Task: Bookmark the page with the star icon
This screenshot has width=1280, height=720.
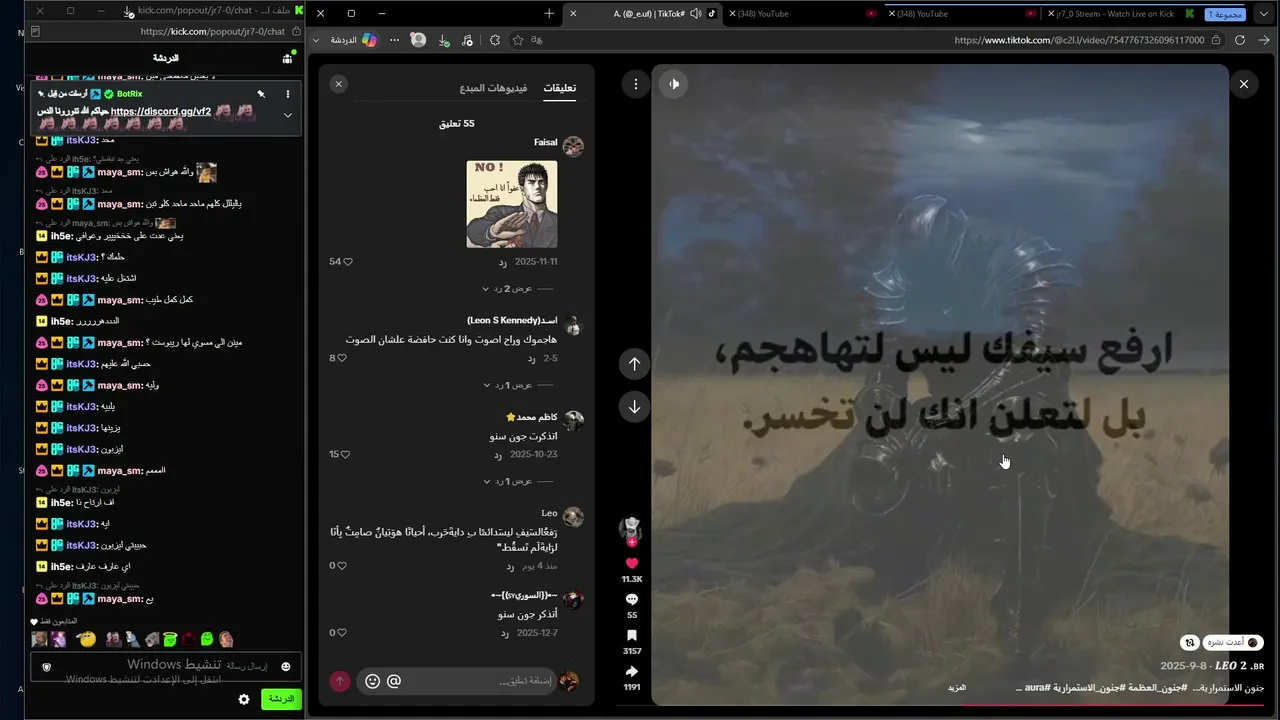Action: point(518,40)
